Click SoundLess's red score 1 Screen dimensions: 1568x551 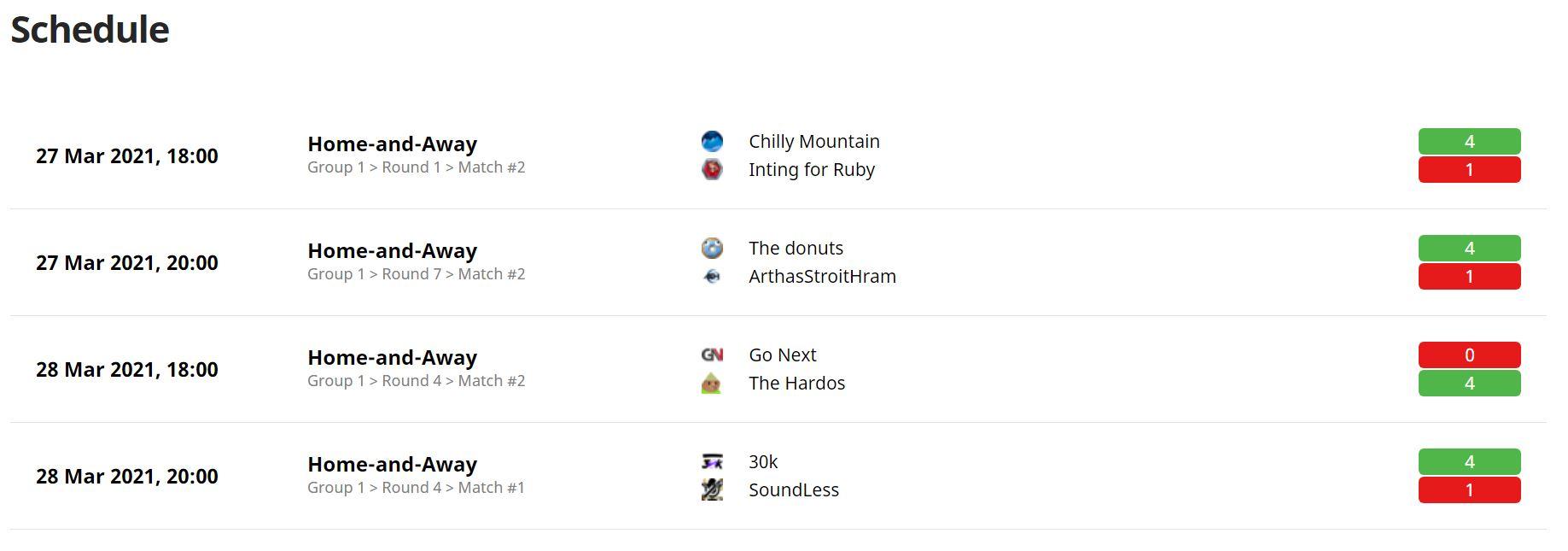click(x=1469, y=489)
